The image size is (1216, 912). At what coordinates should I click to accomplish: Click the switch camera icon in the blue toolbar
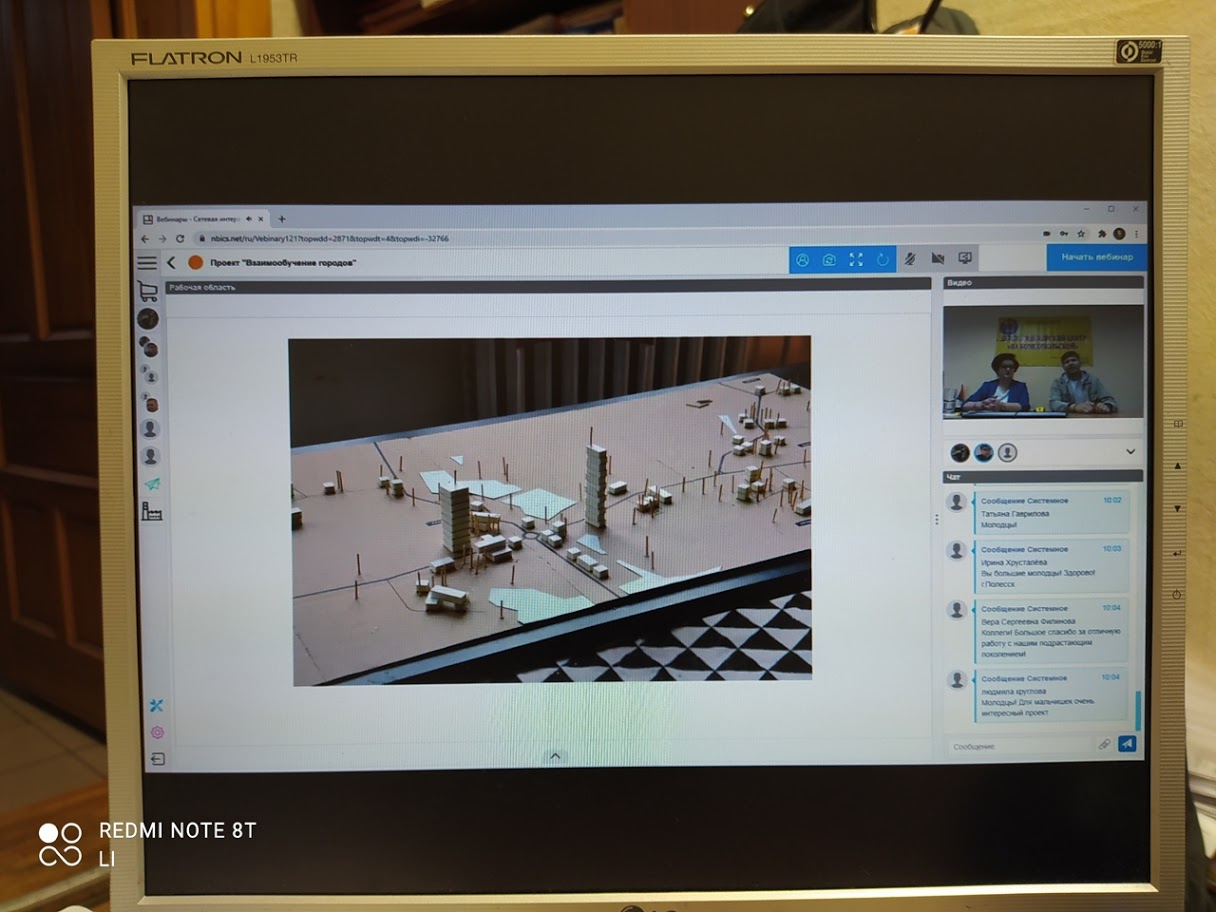[x=829, y=260]
